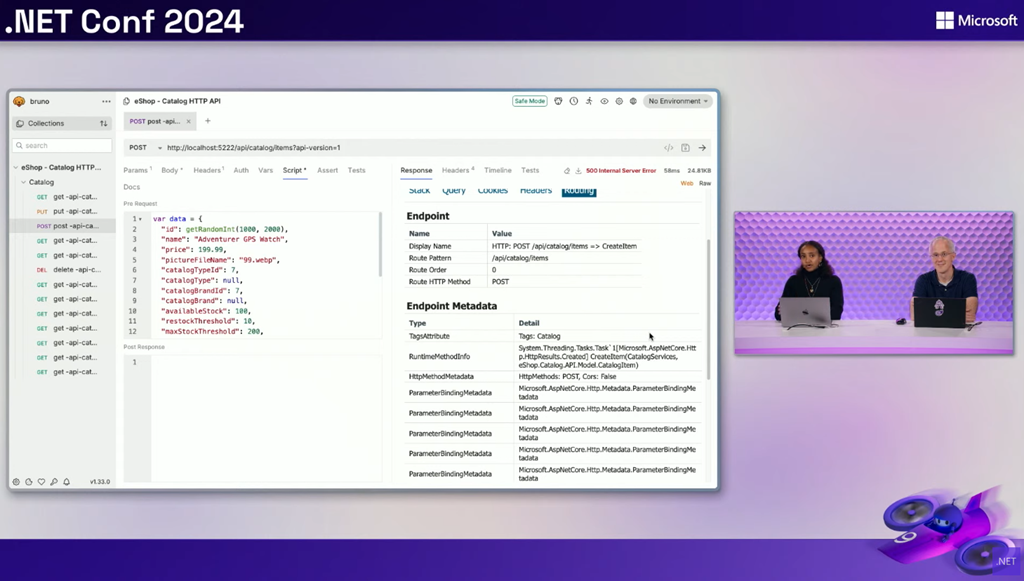1024x581 pixels.
Task: Open the No Environment dropdown
Action: 678,101
